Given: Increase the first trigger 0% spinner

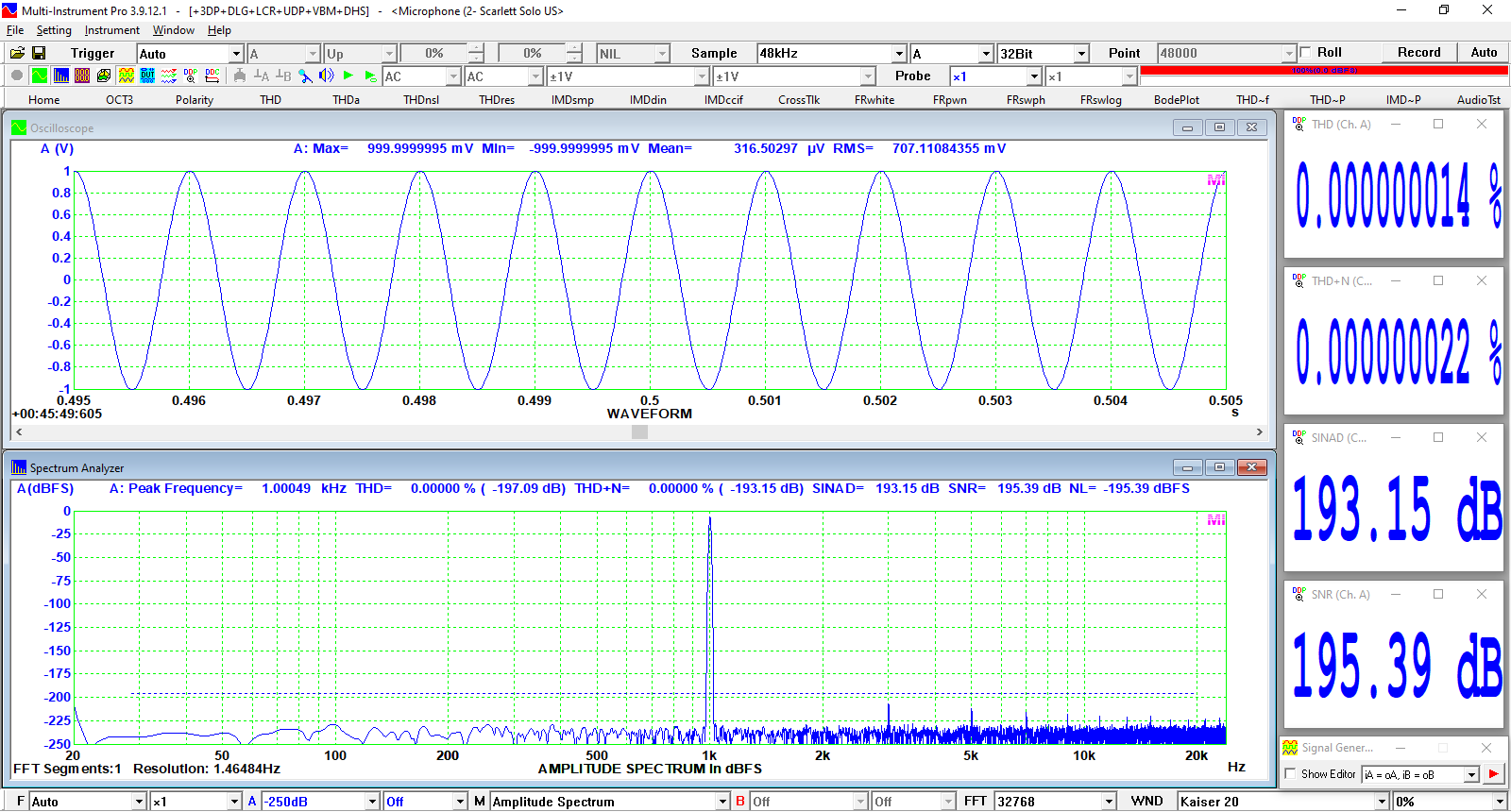Looking at the screenshot, I should 477,48.
